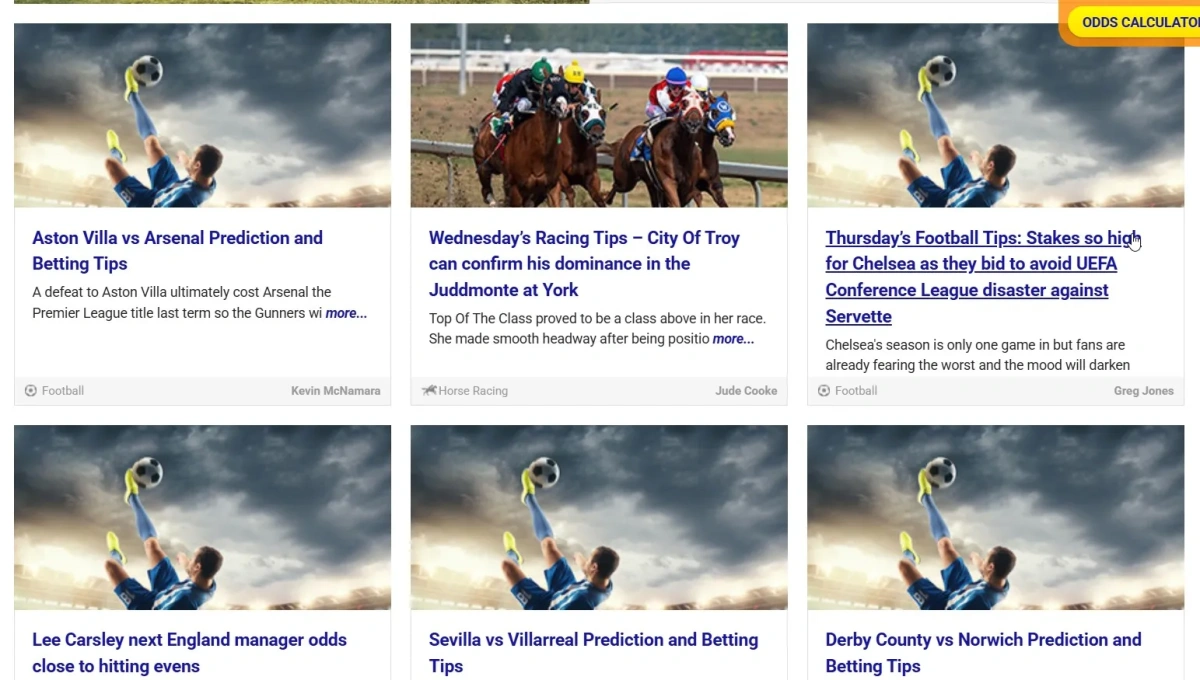Click the horse icon beside Horse Racing
The image size is (1200, 680).
429,391
